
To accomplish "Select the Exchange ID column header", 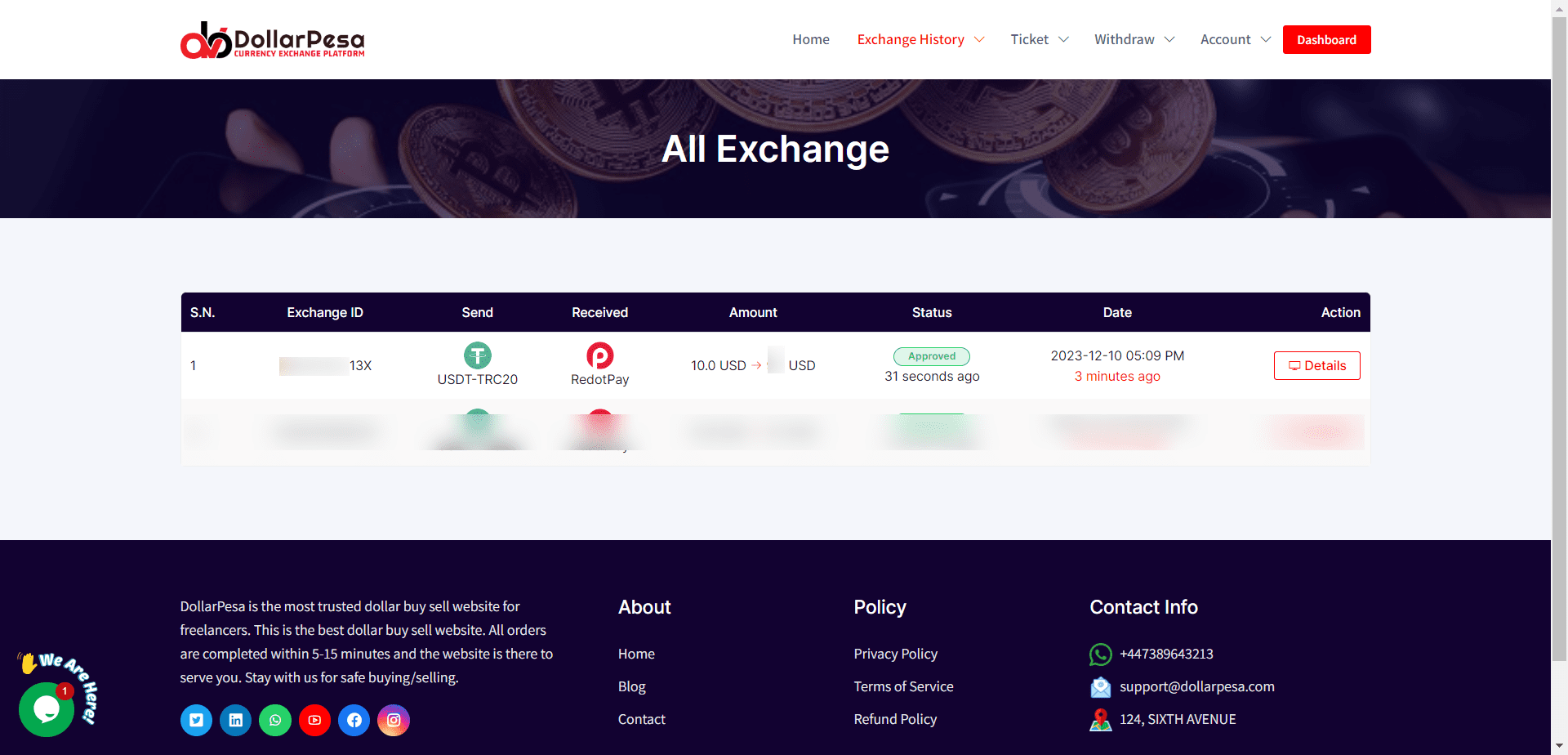I will pos(325,312).
